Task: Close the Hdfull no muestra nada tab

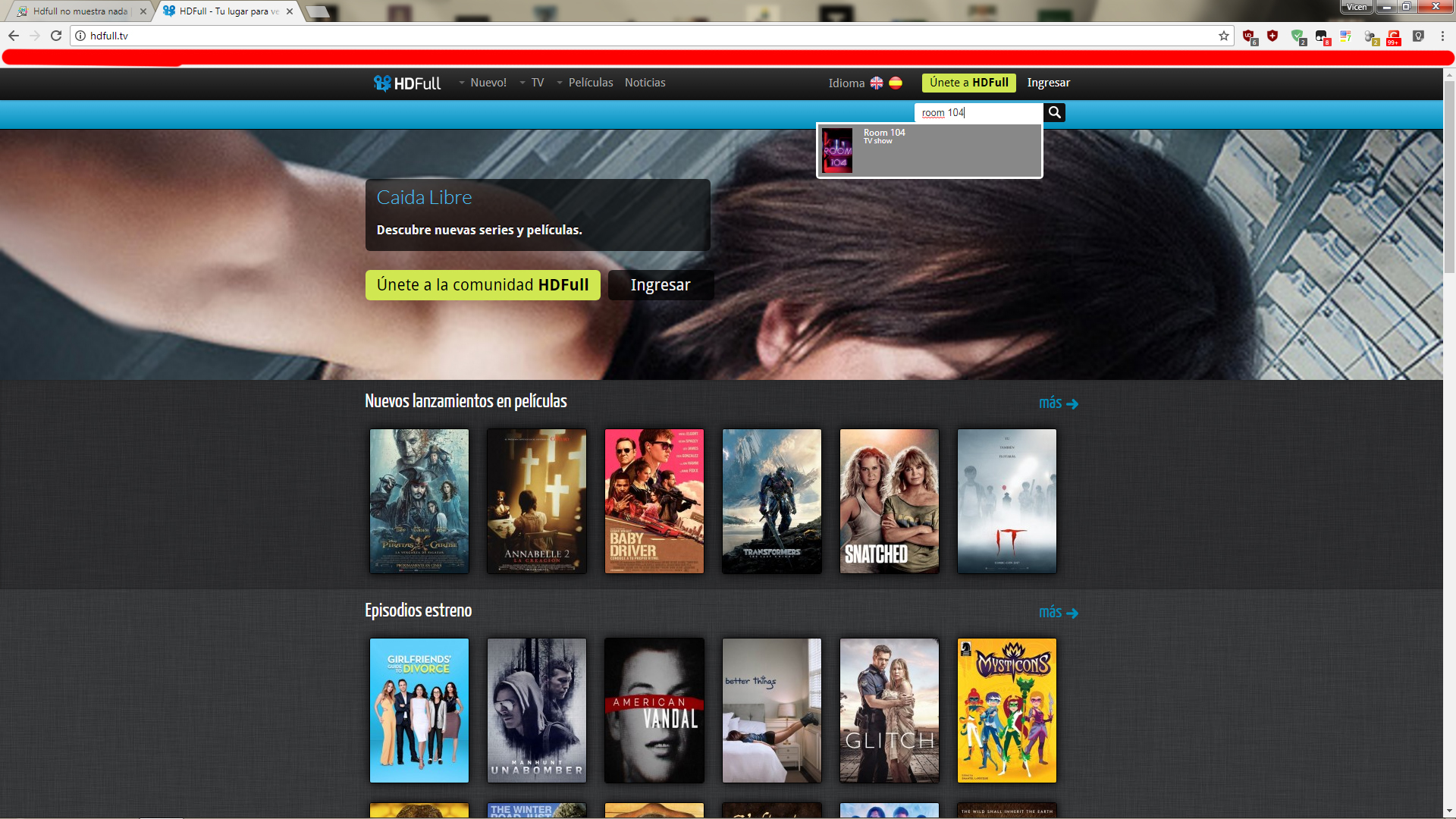Action: click(143, 11)
